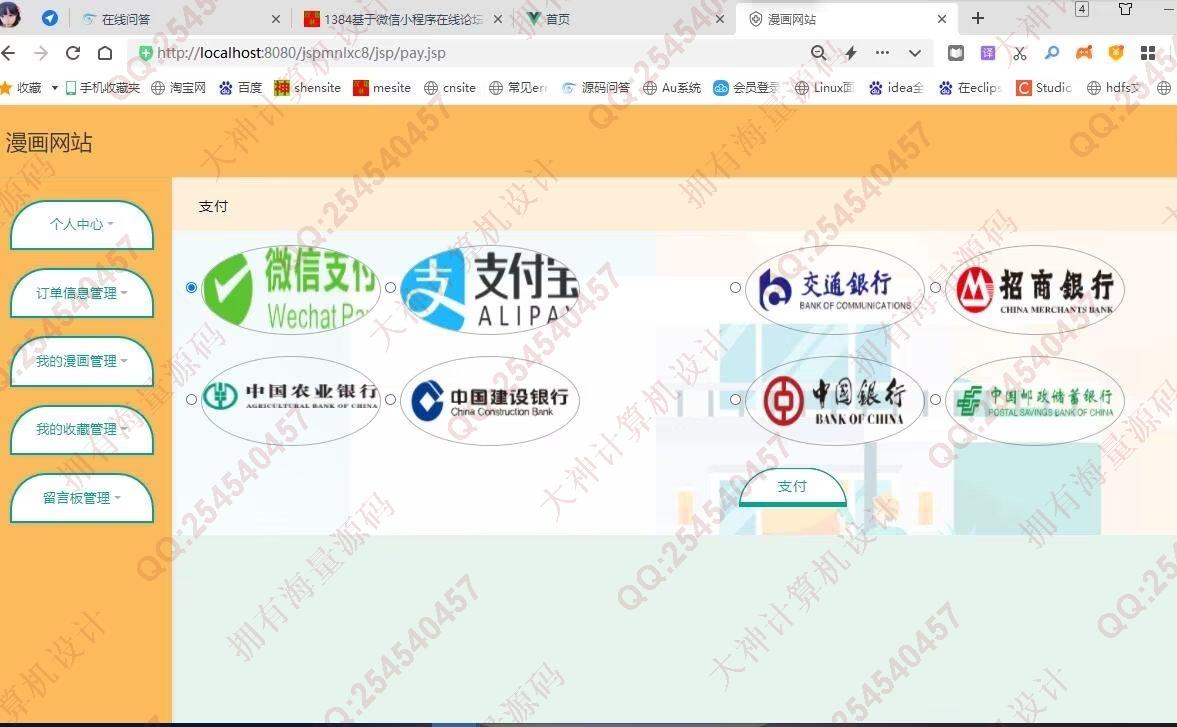Image resolution: width=1177 pixels, height=727 pixels.
Task: Select Agricultural Bank of China radio button
Action: click(191, 399)
